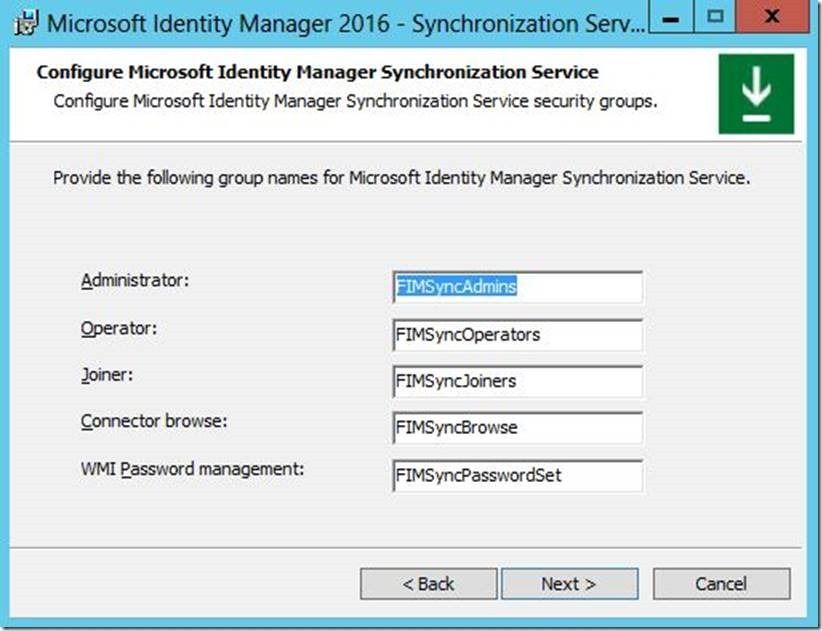Close the Synchronization Service setup window
Viewport: 822px width, 631px height.
(772, 17)
